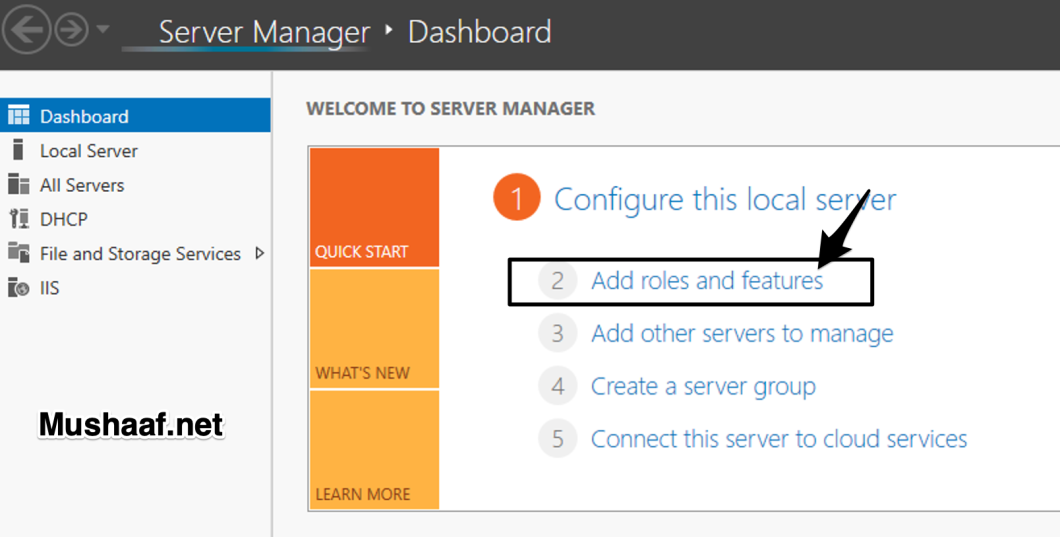The width and height of the screenshot is (1060, 537).
Task: Click the All Servers icon in the sidebar
Action: tap(18, 185)
